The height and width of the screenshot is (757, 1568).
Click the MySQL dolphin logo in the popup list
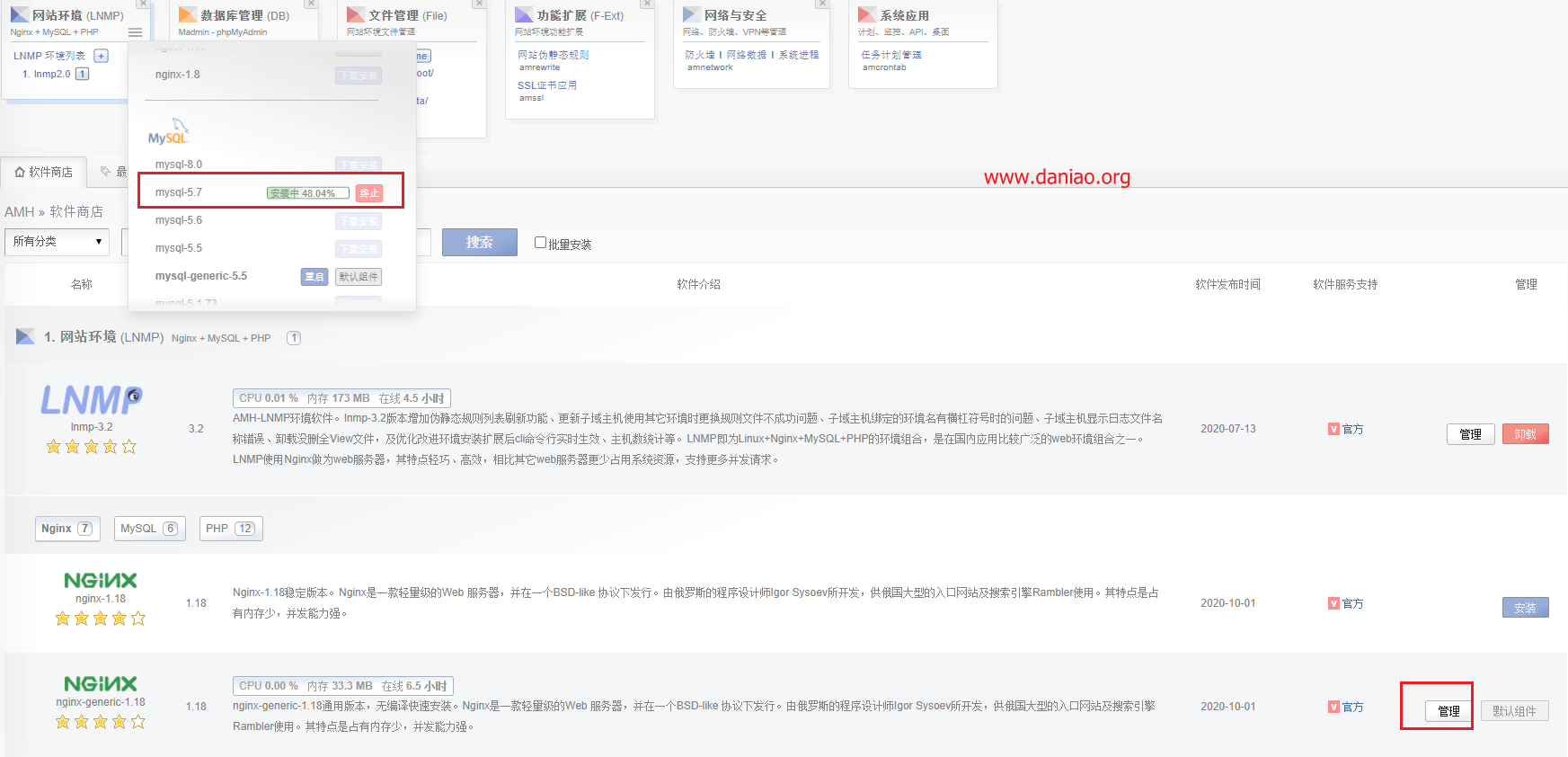pos(169,131)
